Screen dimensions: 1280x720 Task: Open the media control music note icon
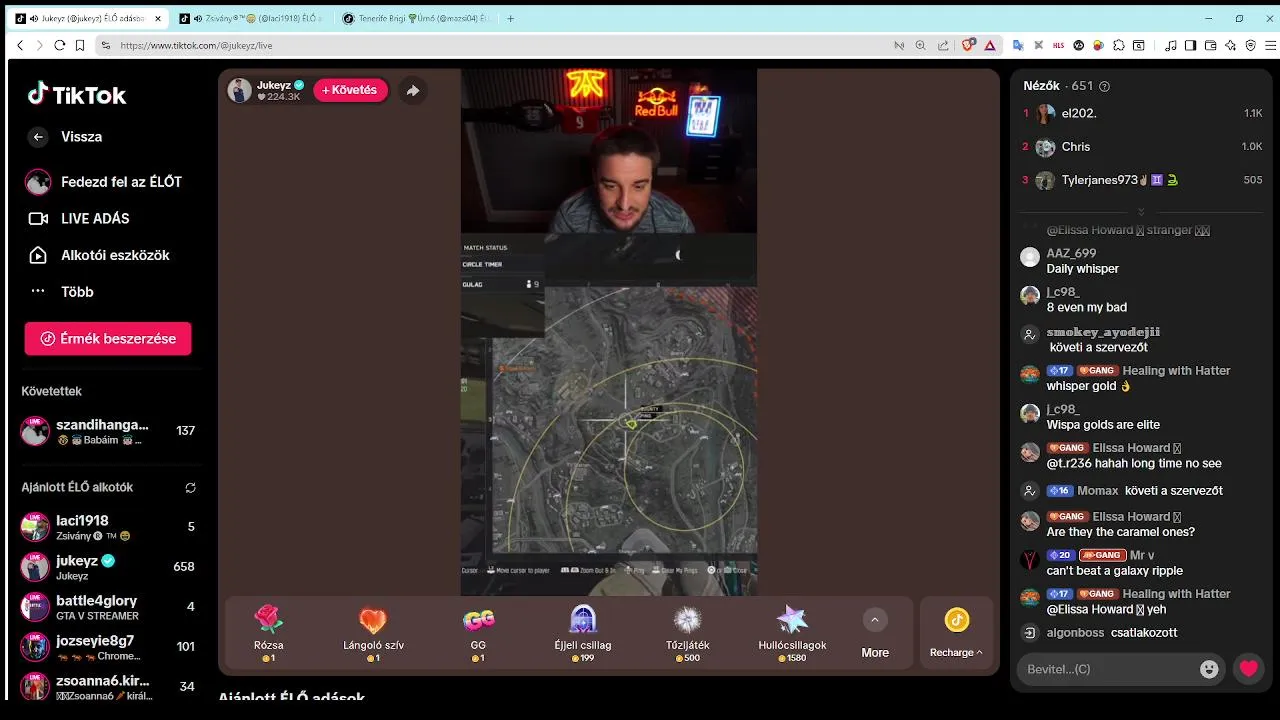[x=1170, y=45]
